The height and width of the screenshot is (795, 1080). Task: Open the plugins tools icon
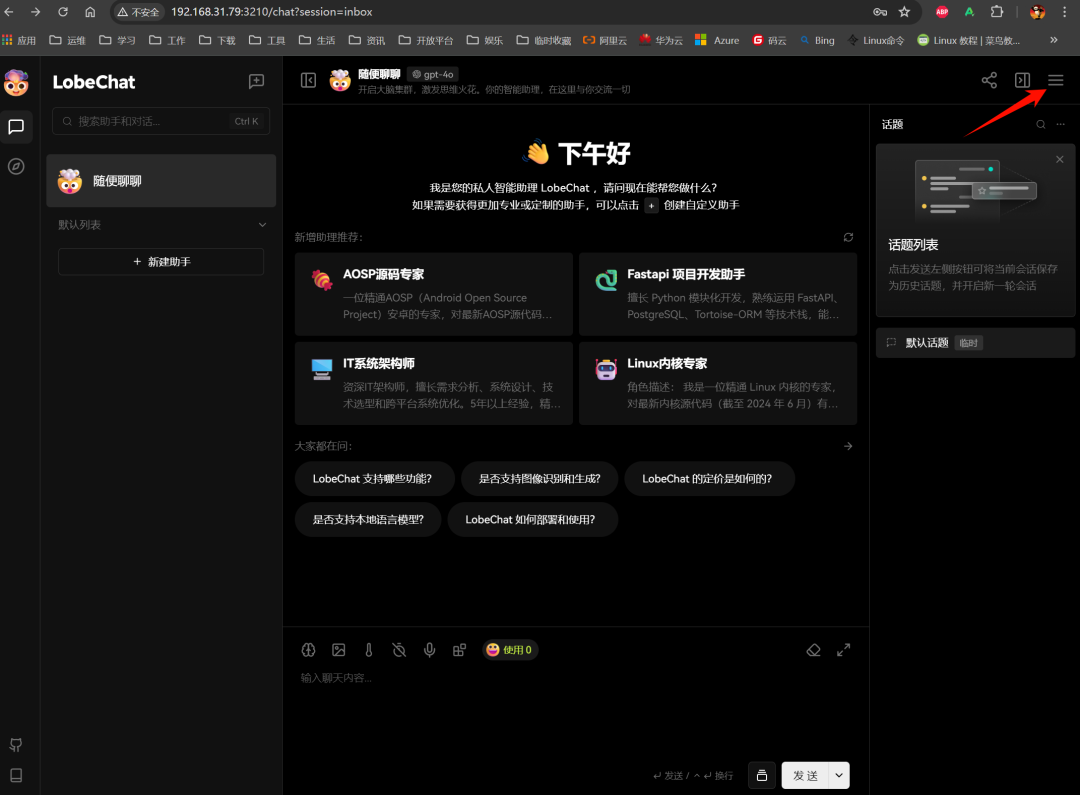[x=459, y=650]
